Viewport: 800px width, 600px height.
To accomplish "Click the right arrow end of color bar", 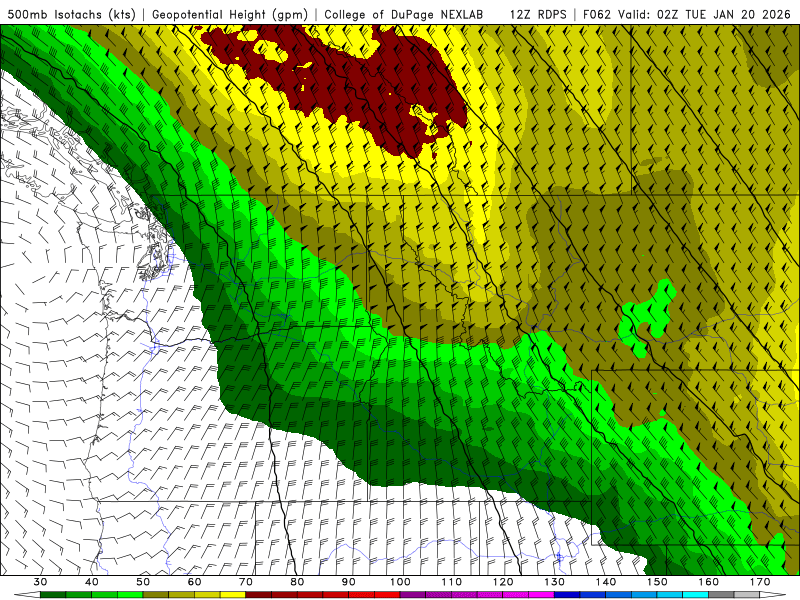I will coord(773,594).
